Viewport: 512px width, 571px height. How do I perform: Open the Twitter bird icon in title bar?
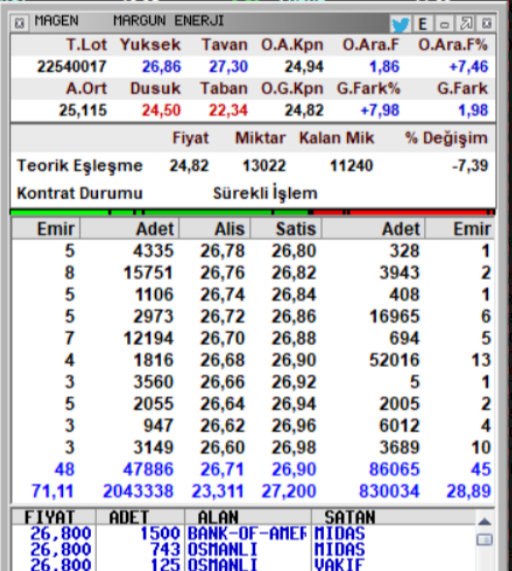pos(400,24)
